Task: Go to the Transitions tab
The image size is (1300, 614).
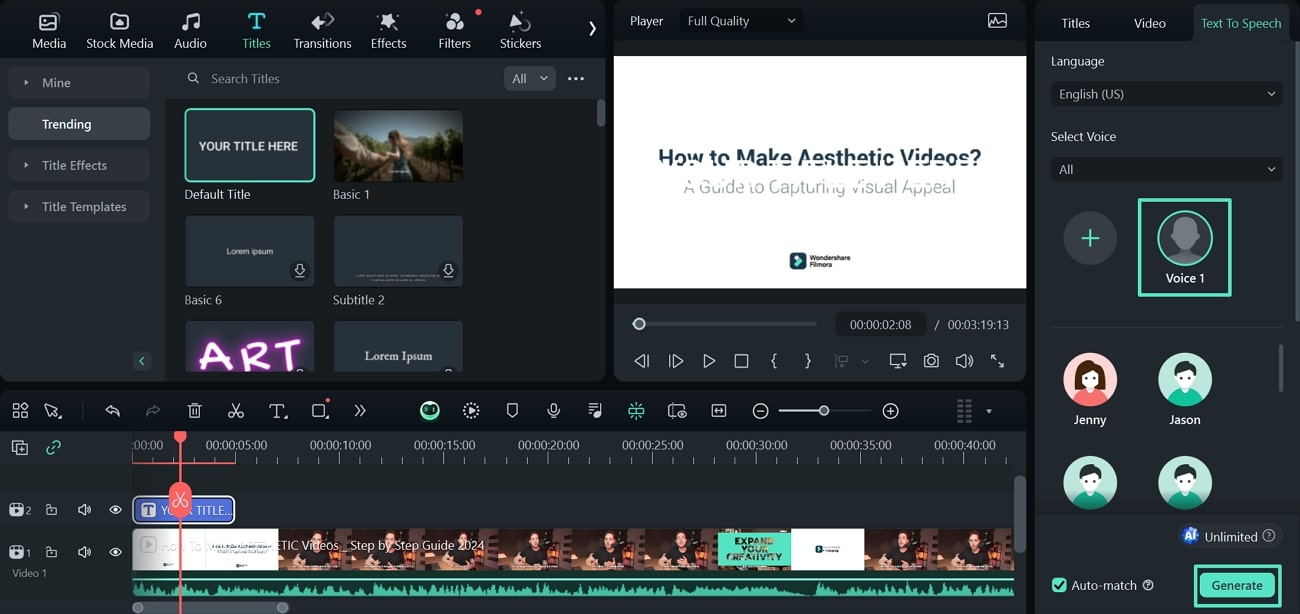Action: 322,30
